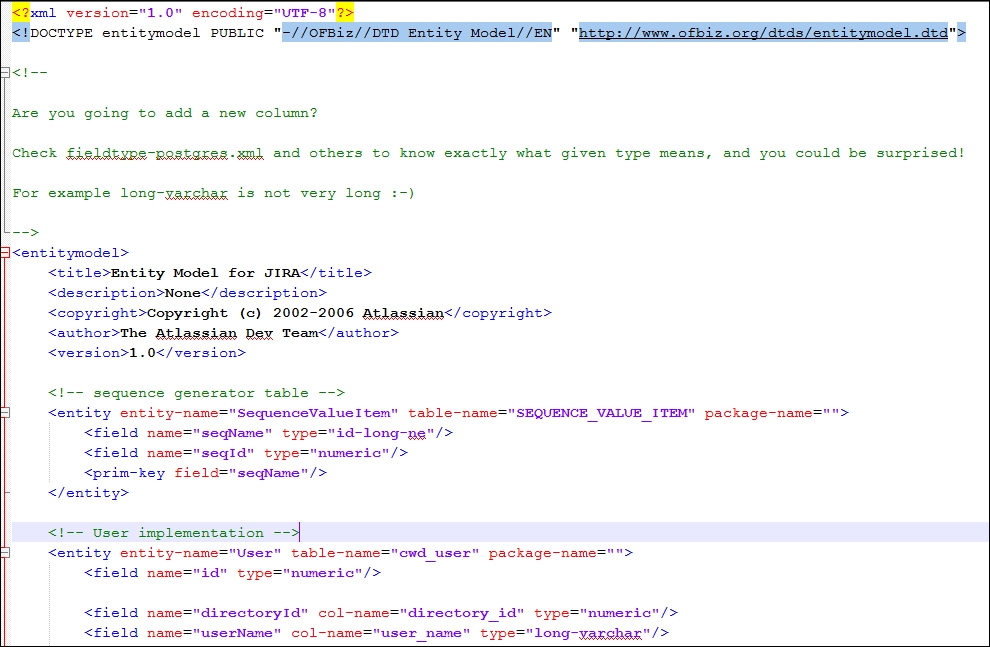Image resolution: width=990 pixels, height=647 pixels.
Task: Click the version value "1.0"
Action: [x=142, y=353]
